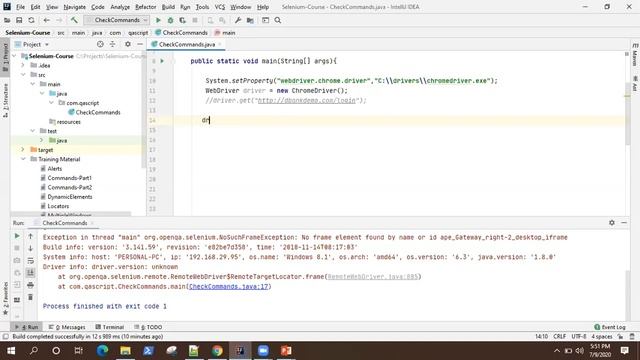Clear all Run console output trash icon
640x360 pixels.
[x=30, y=297]
